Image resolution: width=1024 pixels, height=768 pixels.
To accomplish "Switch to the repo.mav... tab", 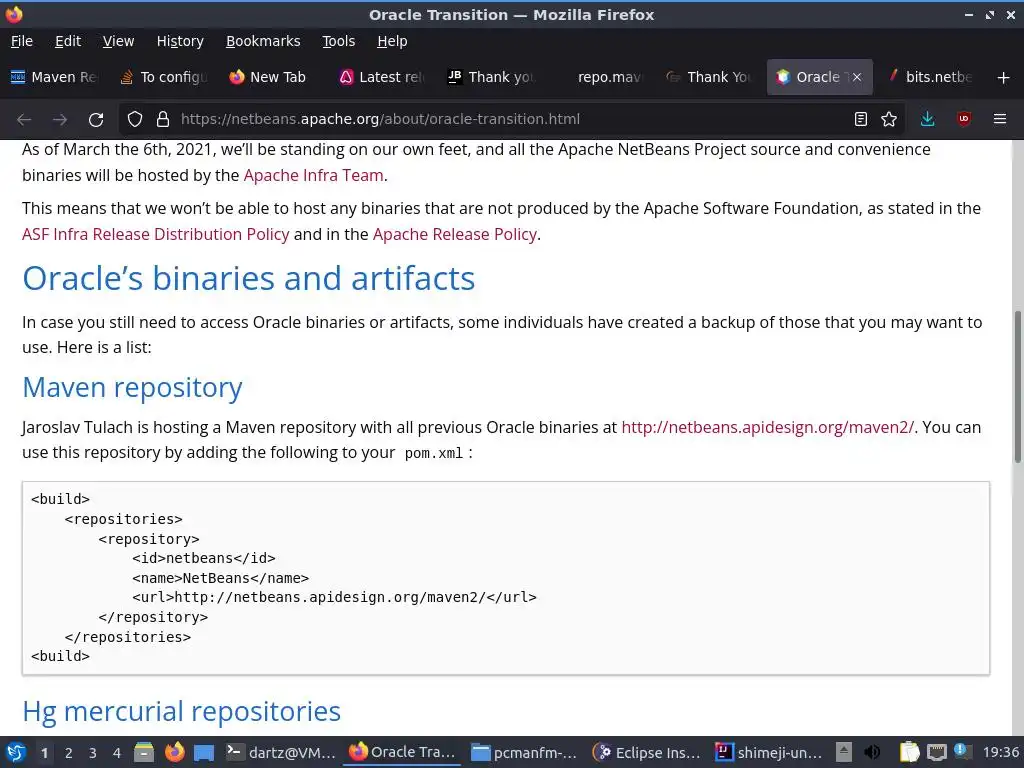I will (601, 77).
